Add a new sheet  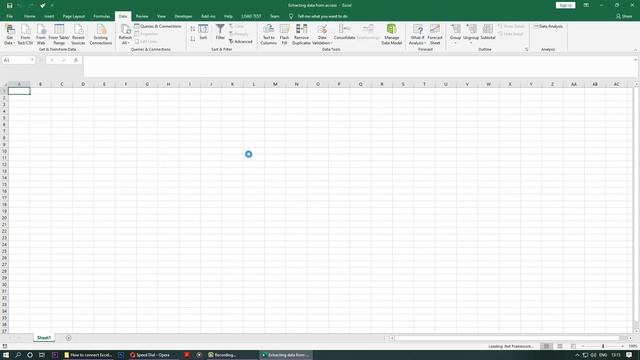pos(69,338)
